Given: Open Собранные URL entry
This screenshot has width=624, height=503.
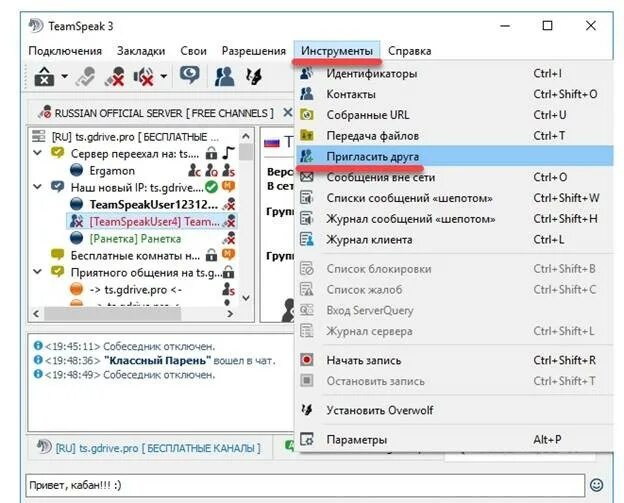Looking at the screenshot, I should [454, 115].
